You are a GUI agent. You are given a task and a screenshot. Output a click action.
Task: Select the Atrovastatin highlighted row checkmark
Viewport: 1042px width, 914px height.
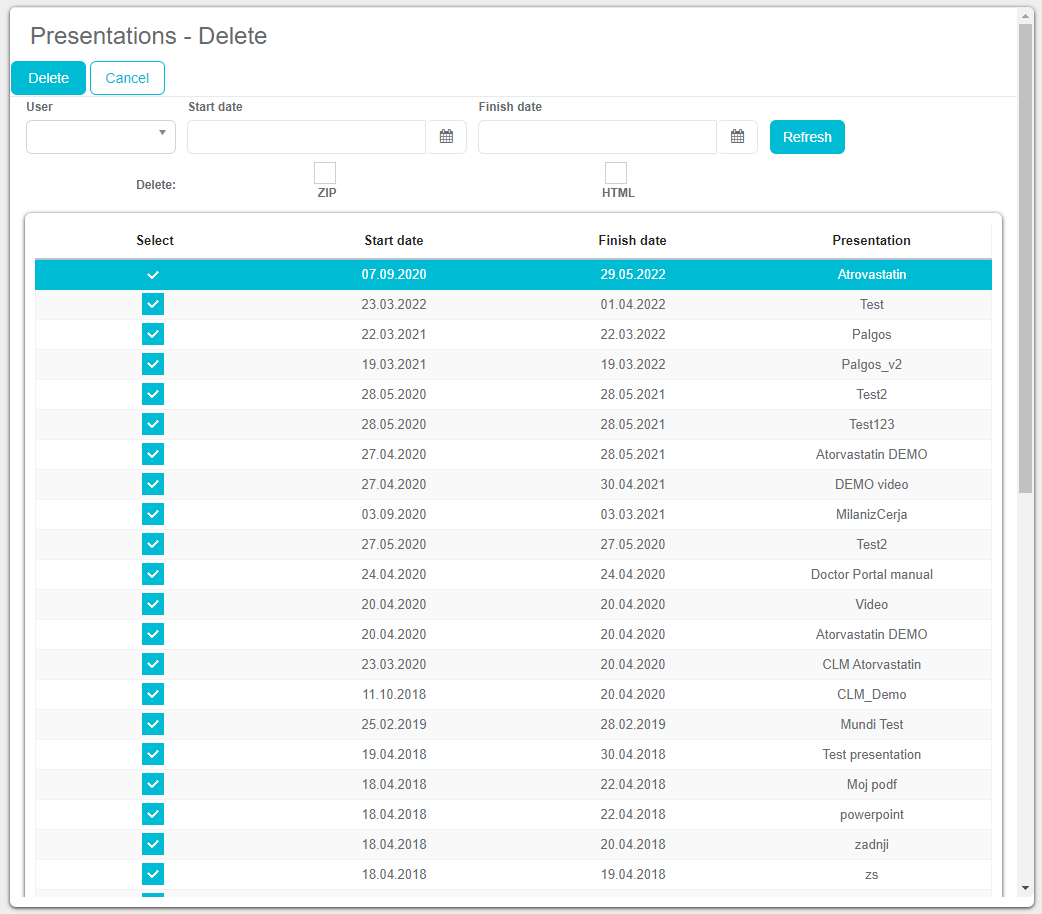point(153,274)
